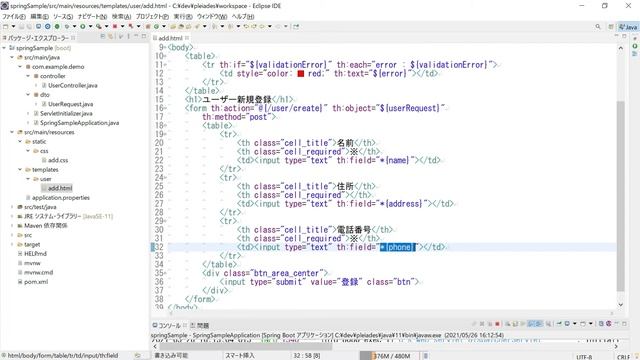
Task: Click the search magnifier icon at top right
Action: (x=598, y=27)
